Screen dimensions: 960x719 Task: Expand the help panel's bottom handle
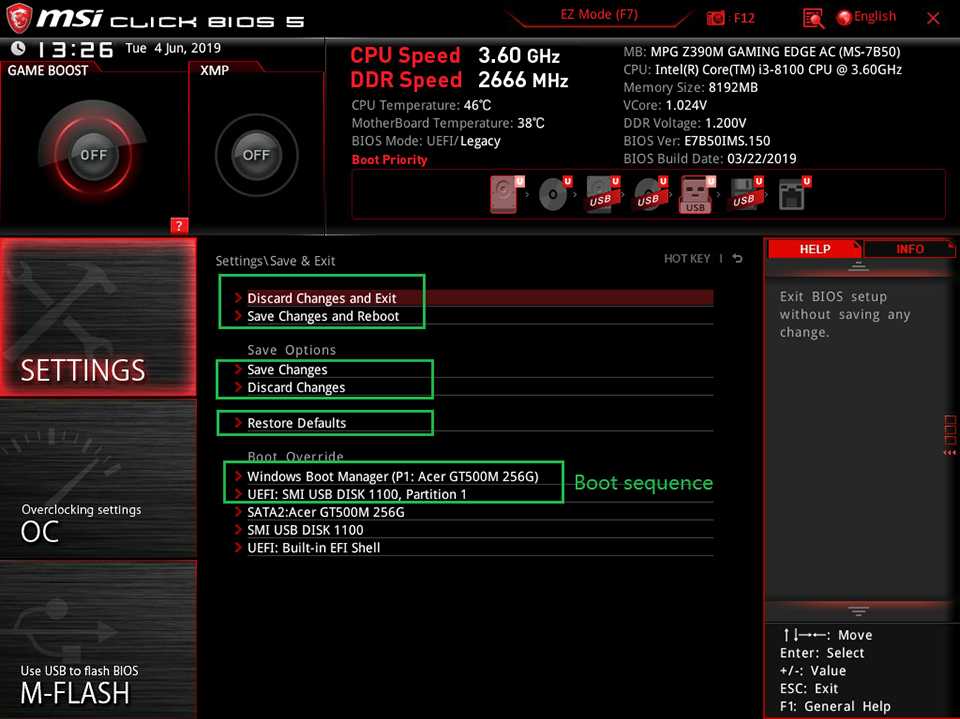click(858, 610)
